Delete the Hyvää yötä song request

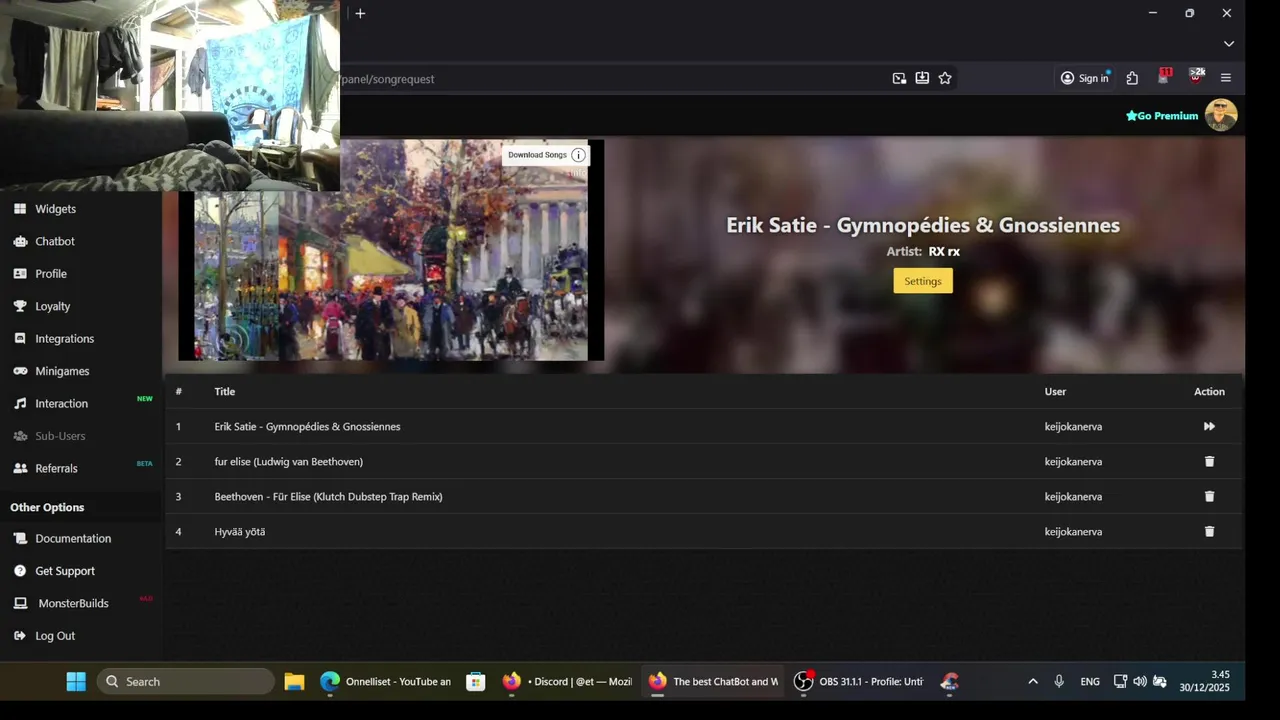point(1209,531)
